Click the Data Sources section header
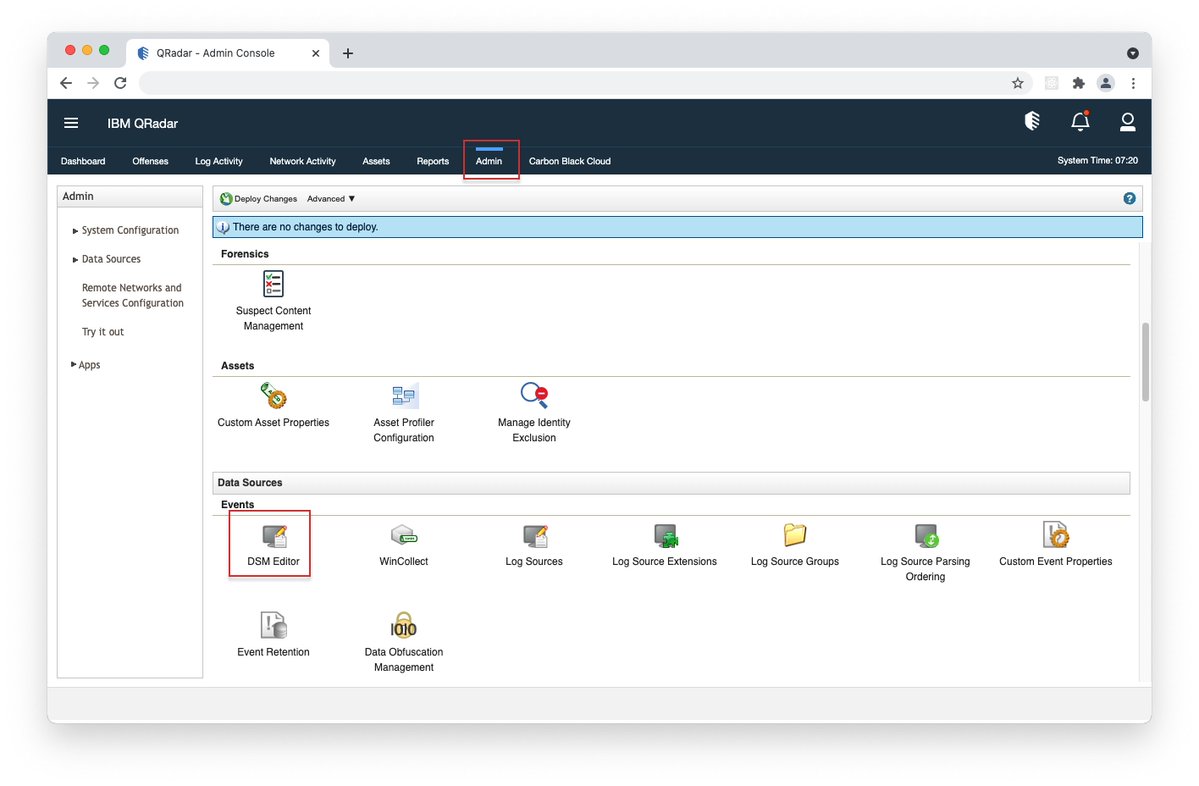Screen dimensions: 1199x786 (x=671, y=482)
